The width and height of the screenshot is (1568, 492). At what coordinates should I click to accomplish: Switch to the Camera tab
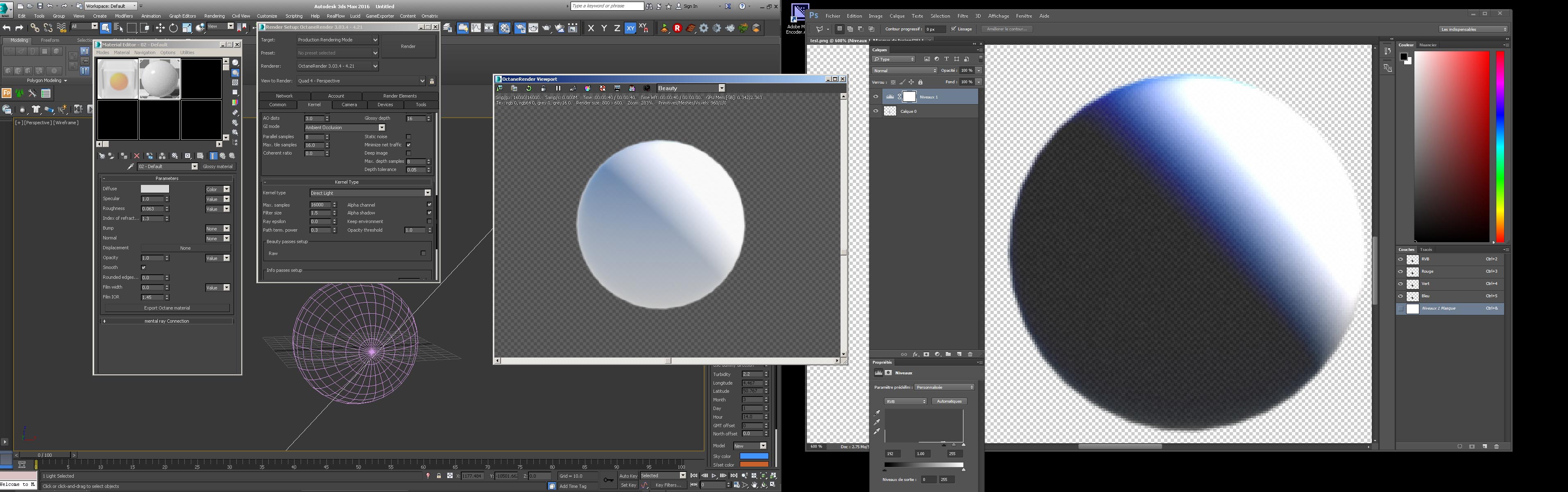(x=349, y=105)
